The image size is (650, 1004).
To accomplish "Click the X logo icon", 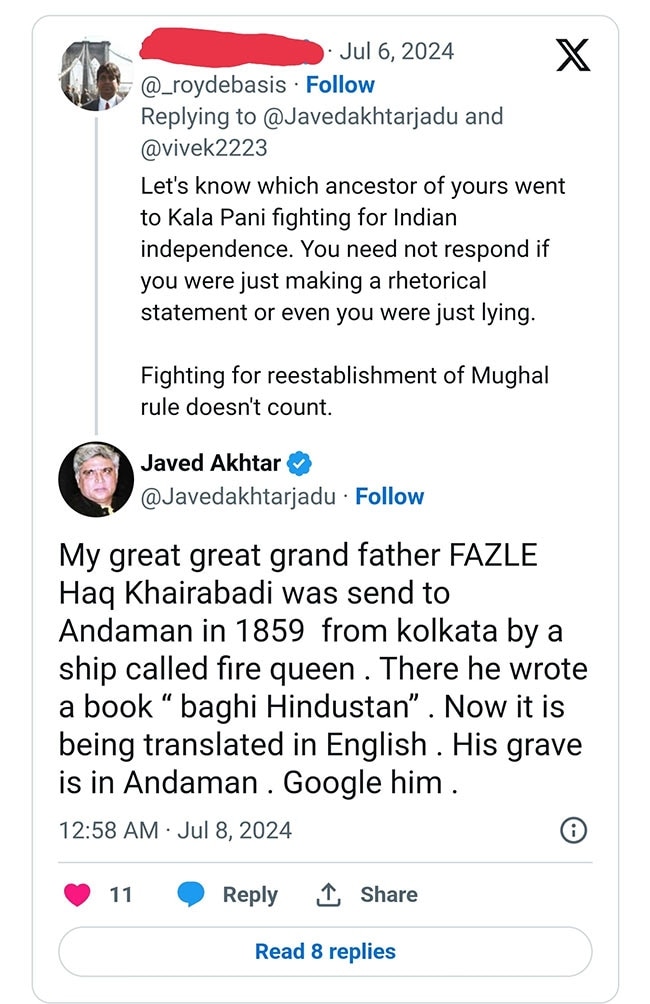I will point(572,55).
